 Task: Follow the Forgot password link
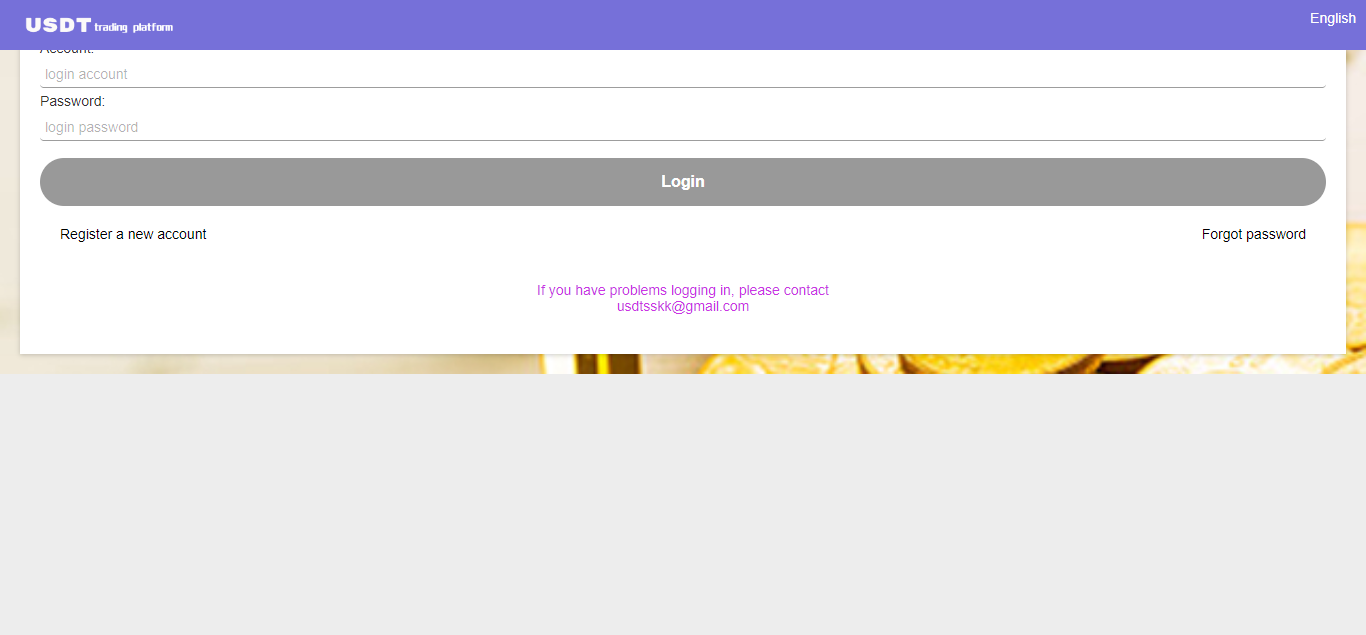[1253, 234]
